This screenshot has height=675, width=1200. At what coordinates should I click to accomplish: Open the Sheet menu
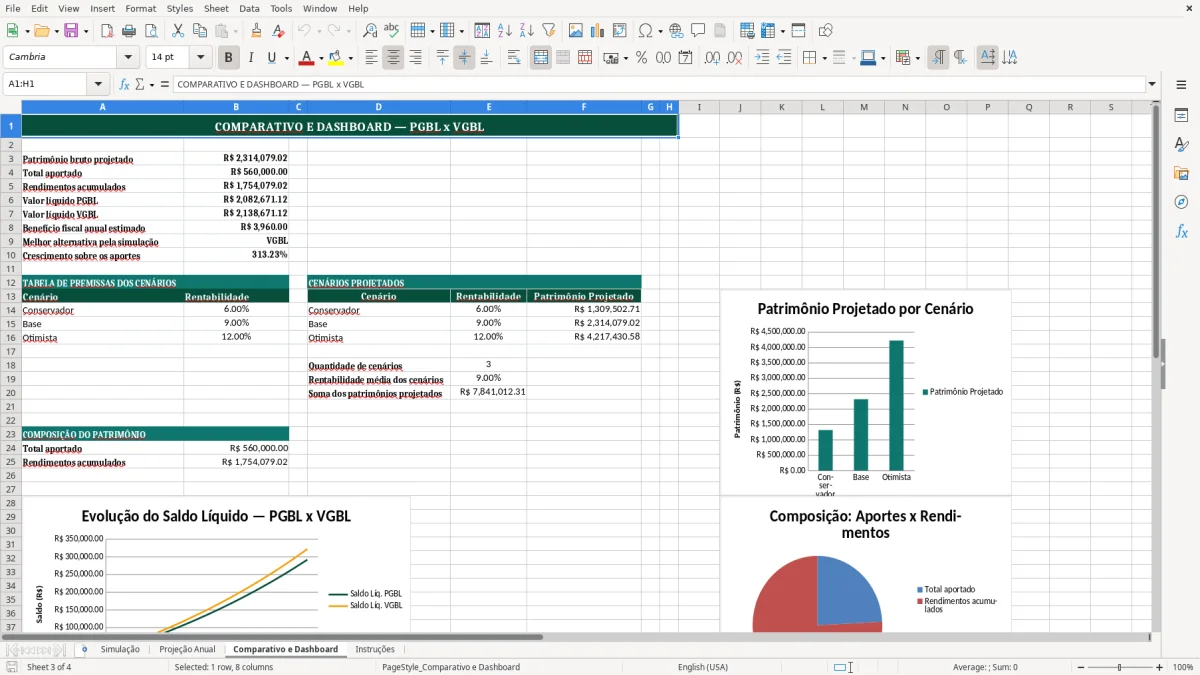tap(216, 8)
